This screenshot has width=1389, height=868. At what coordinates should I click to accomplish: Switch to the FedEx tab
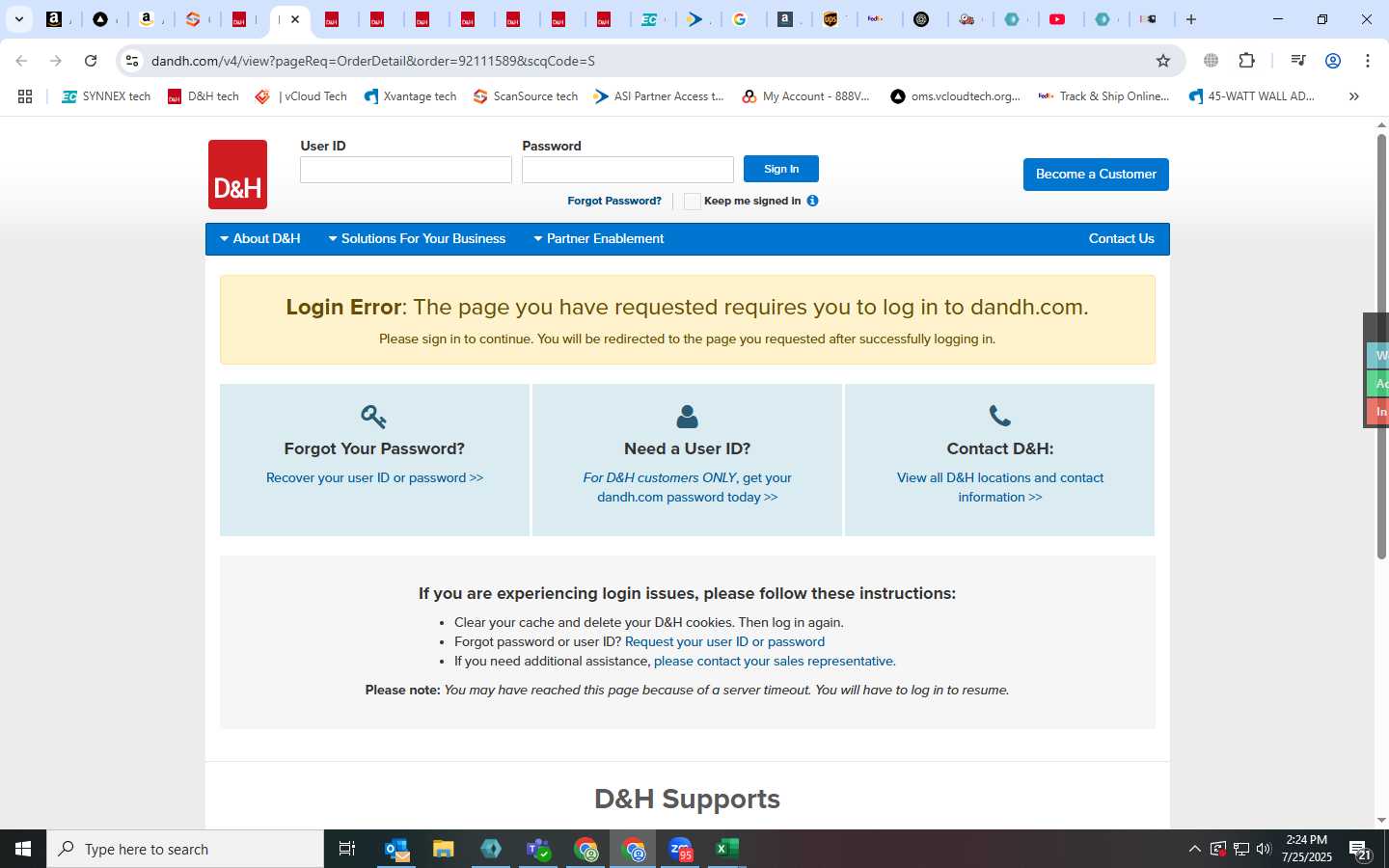tap(876, 19)
